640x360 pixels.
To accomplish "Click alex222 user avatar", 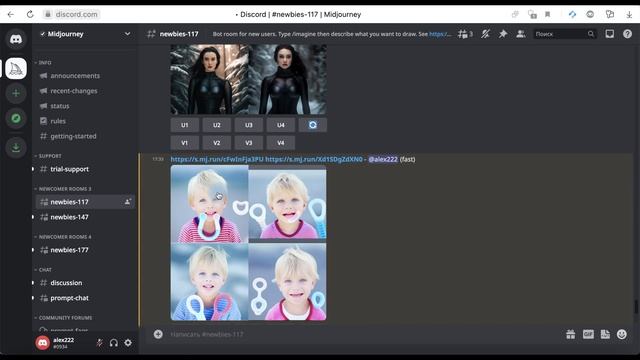I will pyautogui.click(x=42, y=343).
